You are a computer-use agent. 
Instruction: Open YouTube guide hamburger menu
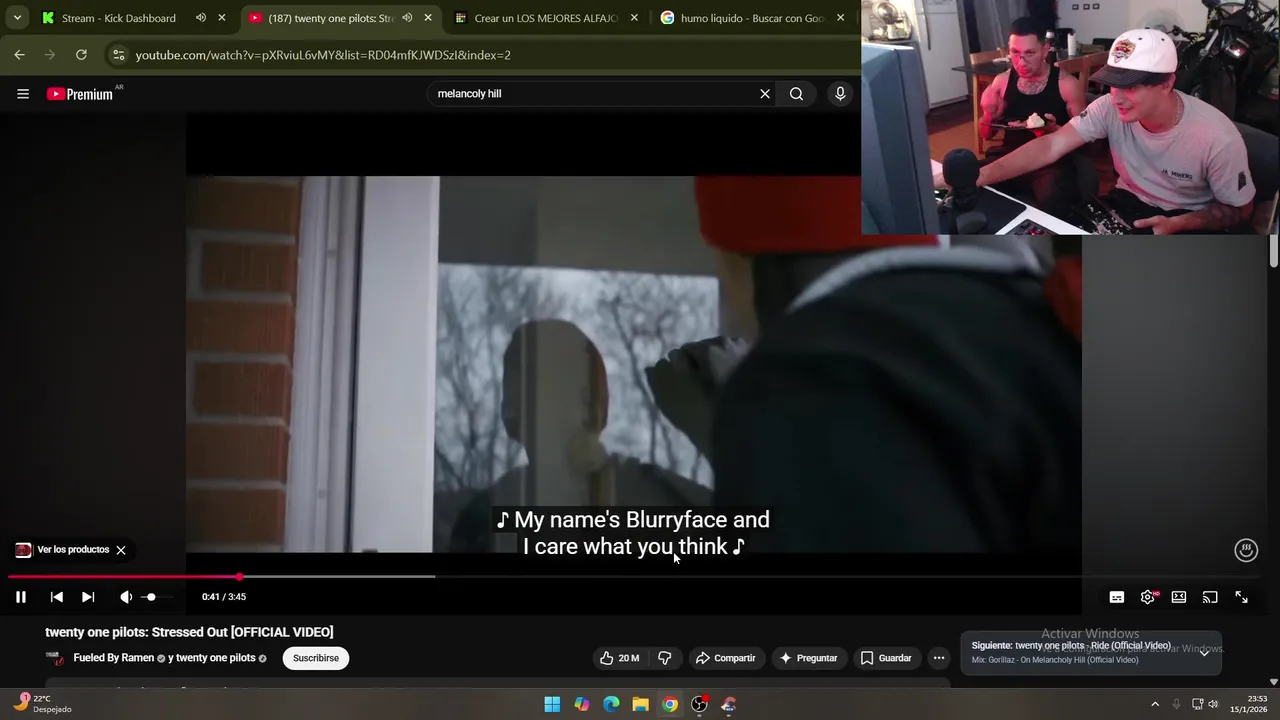[x=23, y=94]
